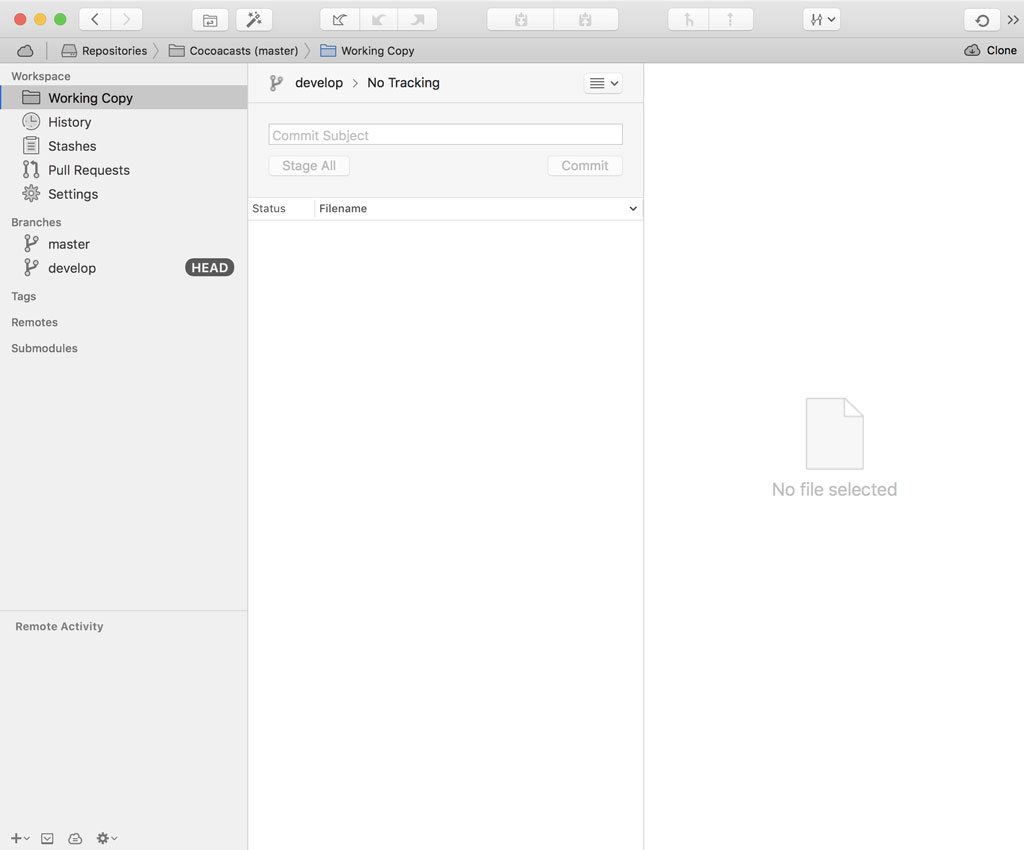This screenshot has width=1024, height=850.
Task: Open History in the Workspace sidebar
Action: click(69, 122)
